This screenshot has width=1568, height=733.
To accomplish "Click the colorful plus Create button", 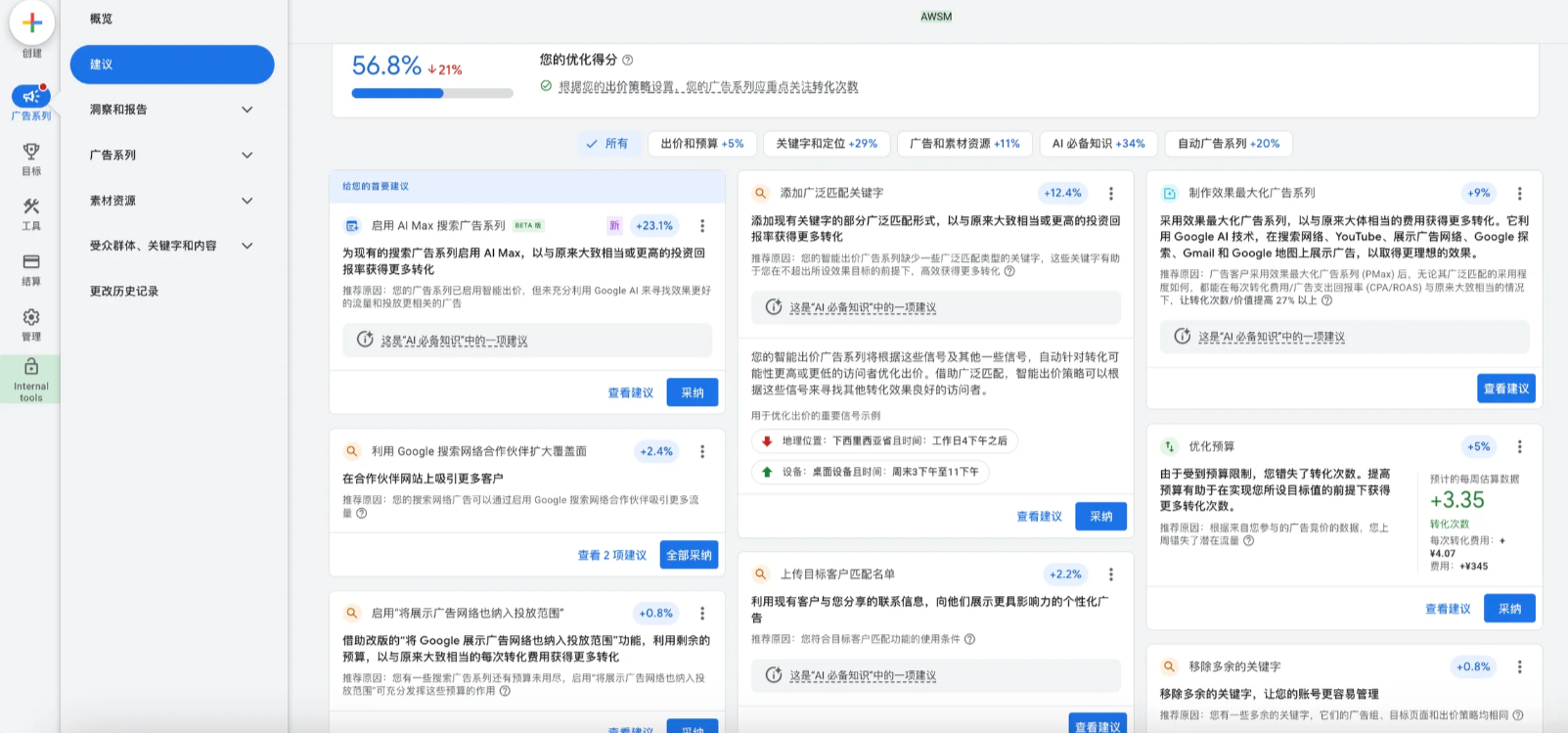I will point(31,23).
